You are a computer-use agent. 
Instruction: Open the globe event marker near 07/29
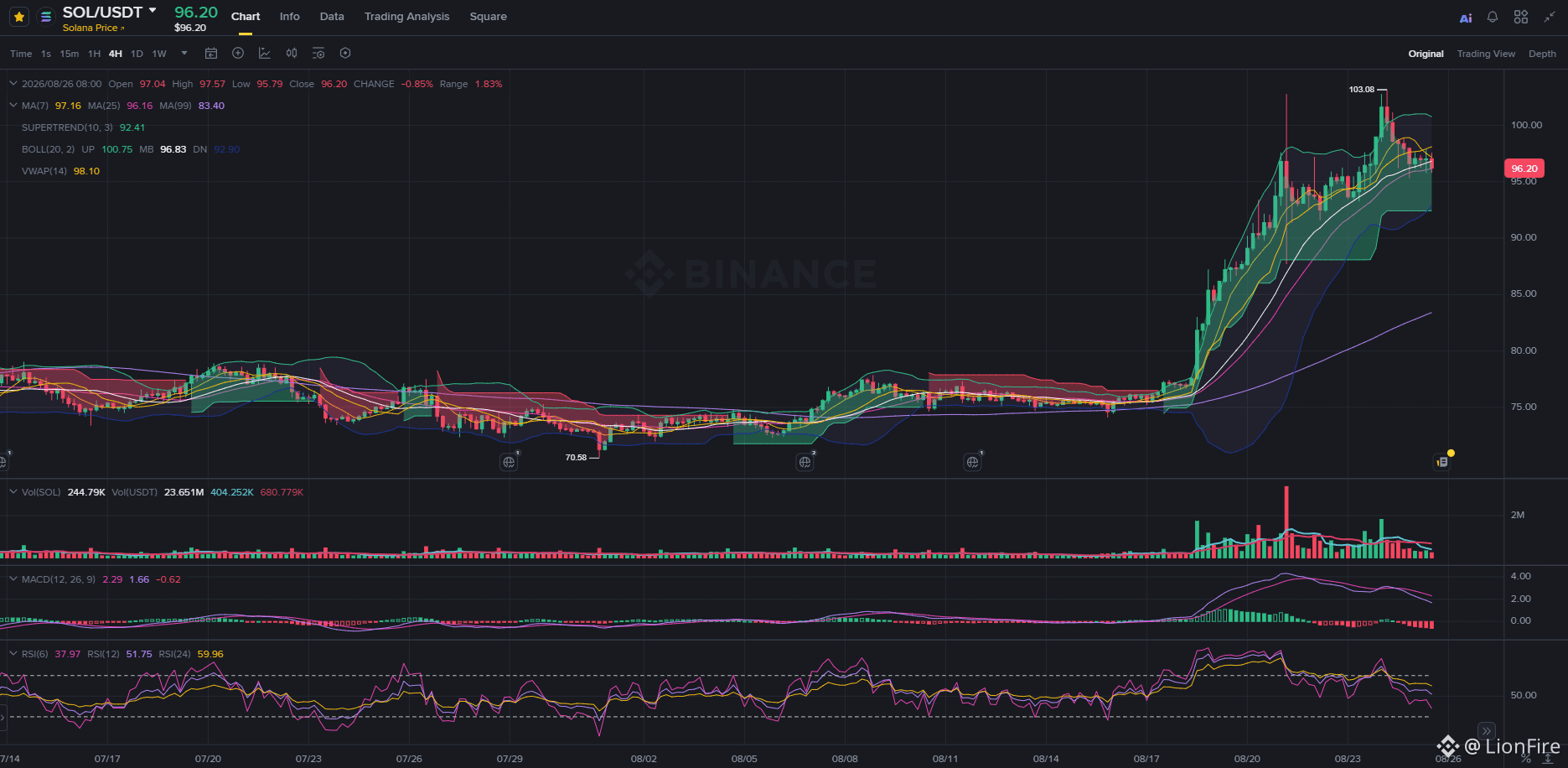pyautogui.click(x=509, y=462)
